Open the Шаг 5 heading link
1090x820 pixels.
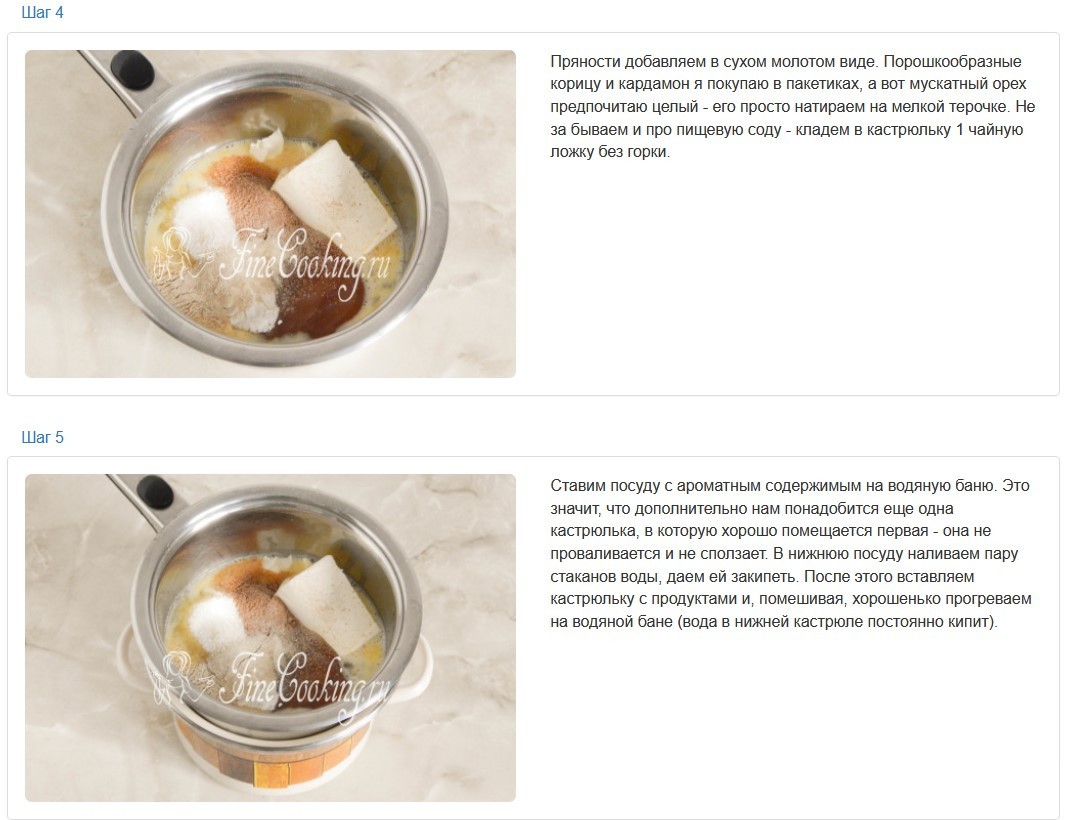point(42,437)
